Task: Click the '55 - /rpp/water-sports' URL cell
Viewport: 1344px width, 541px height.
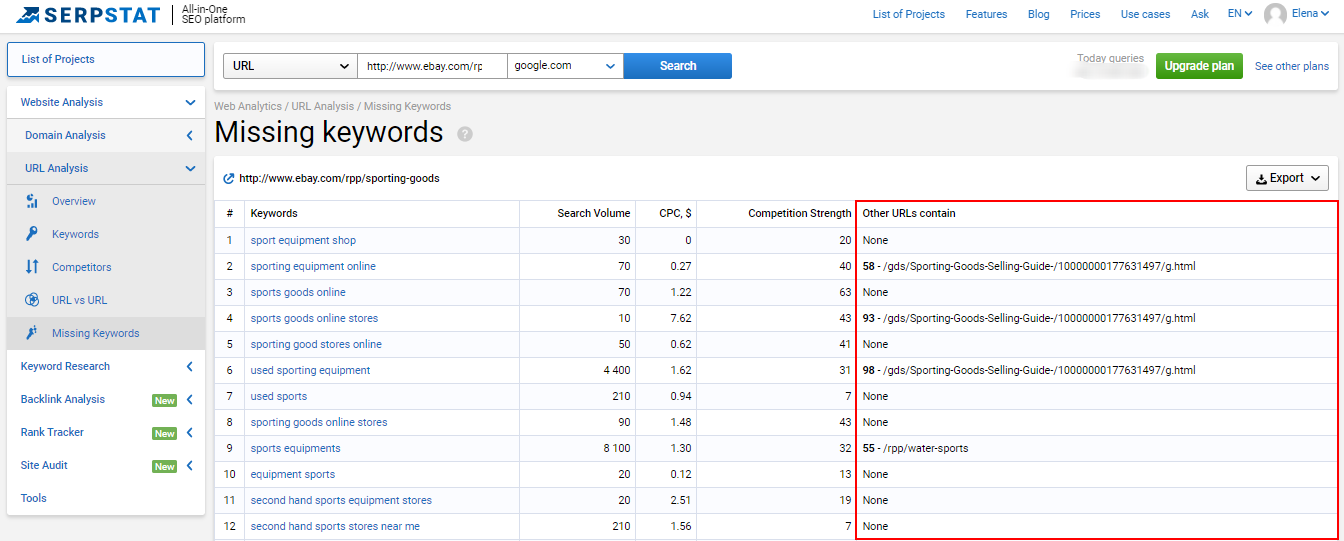Action: [x=915, y=448]
